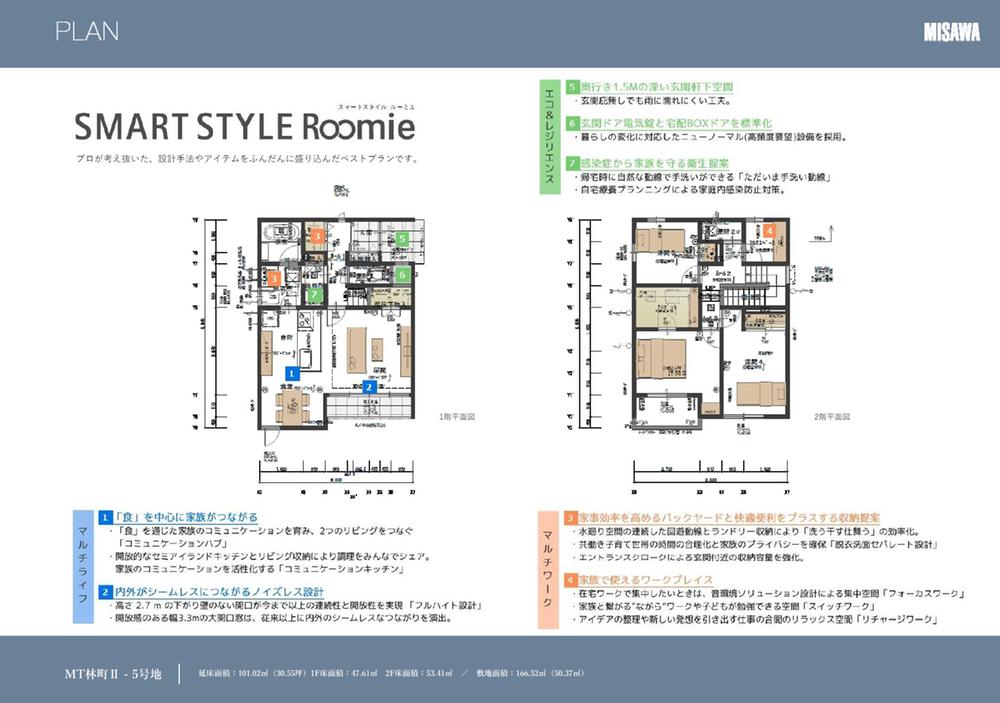1000x703 pixels.
Task: Click the bullet line mentioning 「コミュニケーションキッチン」
Action: coord(261,568)
